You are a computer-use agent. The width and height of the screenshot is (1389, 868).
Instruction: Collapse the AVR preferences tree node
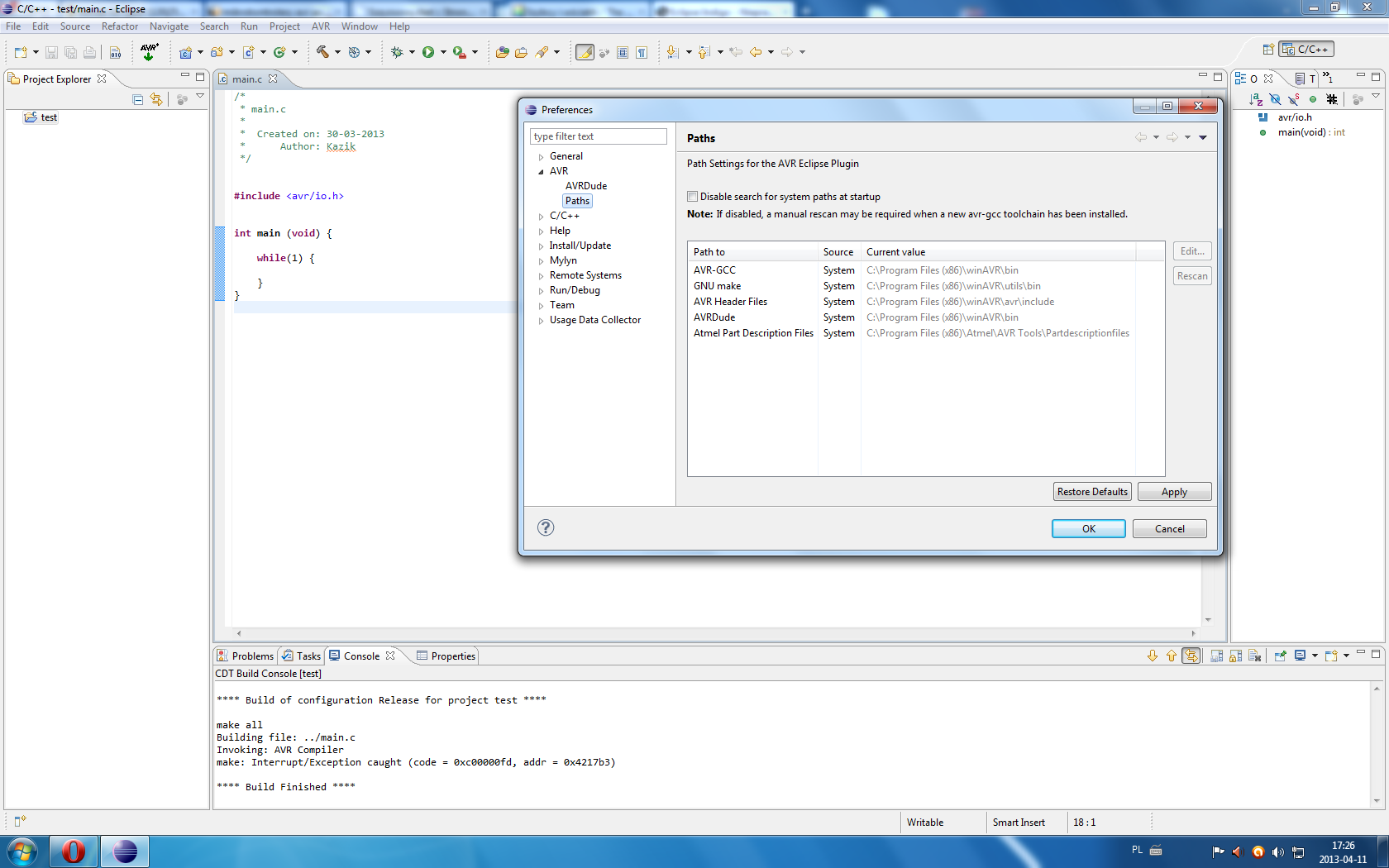[542, 172]
